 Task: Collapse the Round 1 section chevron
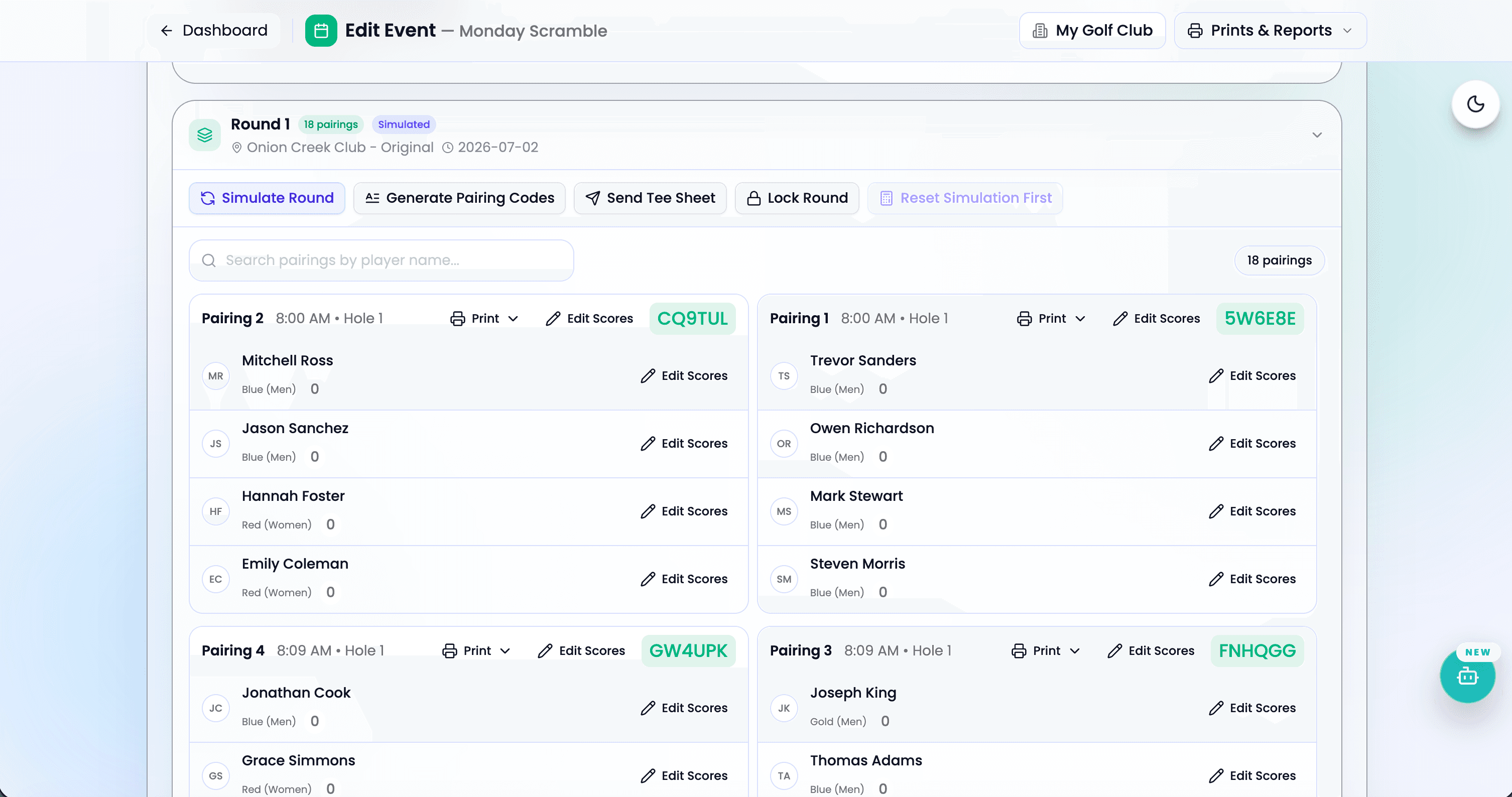(x=1317, y=135)
